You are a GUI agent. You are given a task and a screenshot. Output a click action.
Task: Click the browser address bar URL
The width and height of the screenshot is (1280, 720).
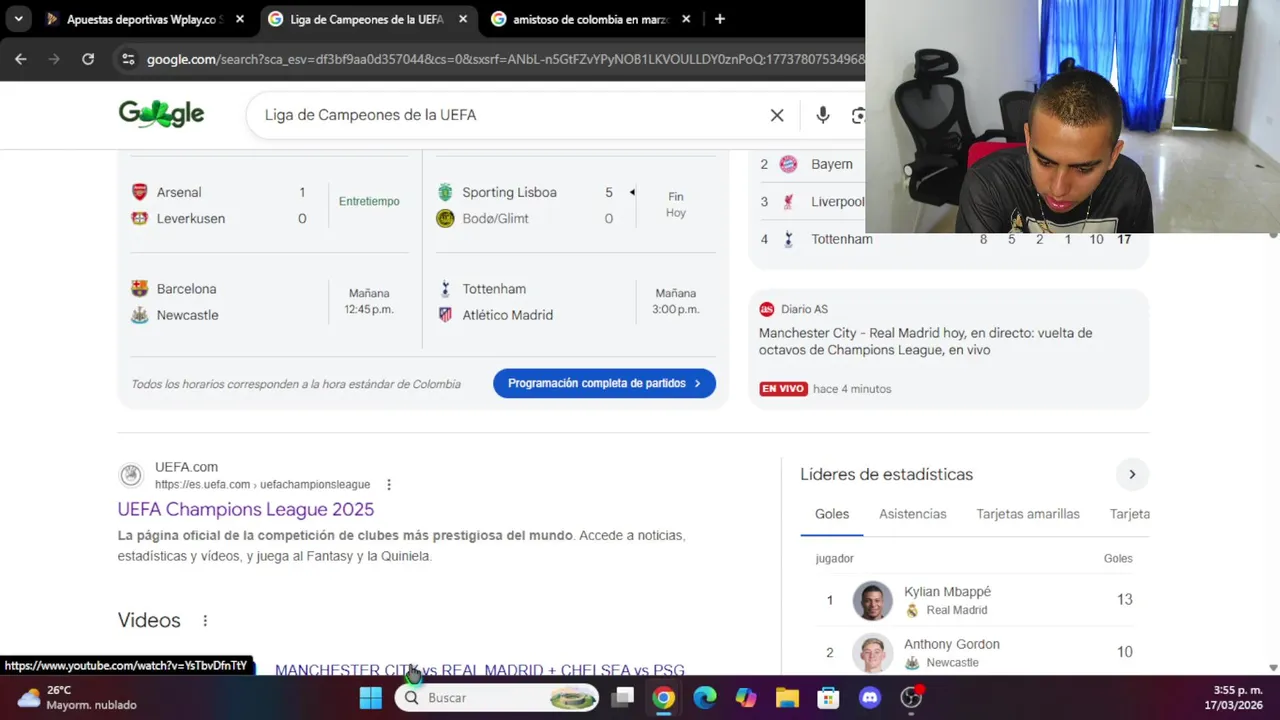tap(505, 59)
